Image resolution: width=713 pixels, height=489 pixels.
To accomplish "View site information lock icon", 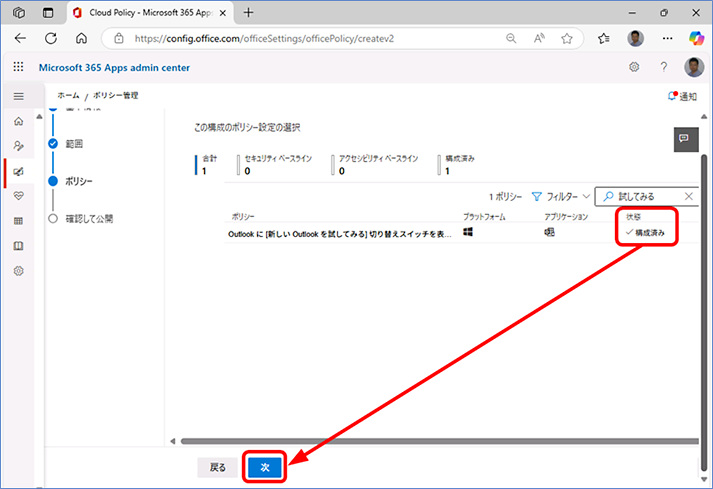I will (119, 39).
